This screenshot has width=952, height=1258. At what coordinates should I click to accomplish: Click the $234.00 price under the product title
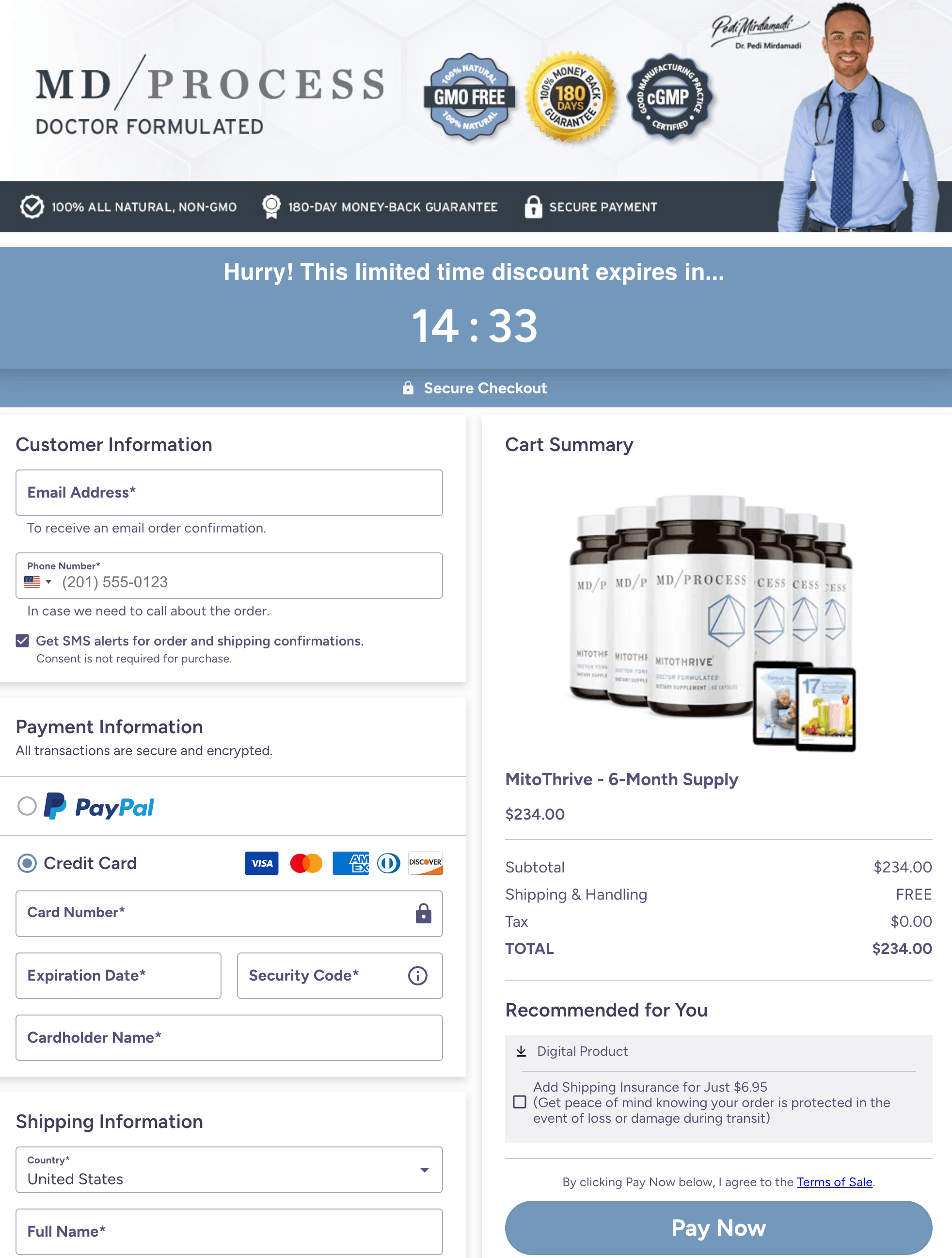535,814
